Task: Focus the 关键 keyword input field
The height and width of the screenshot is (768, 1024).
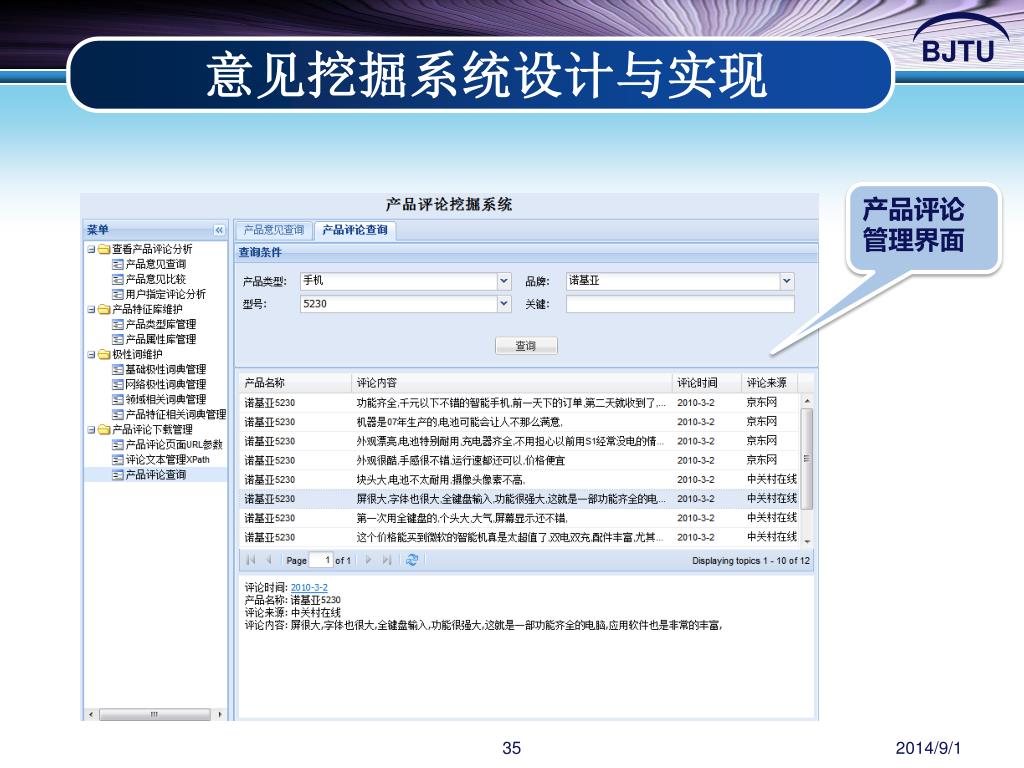Action: [x=680, y=304]
